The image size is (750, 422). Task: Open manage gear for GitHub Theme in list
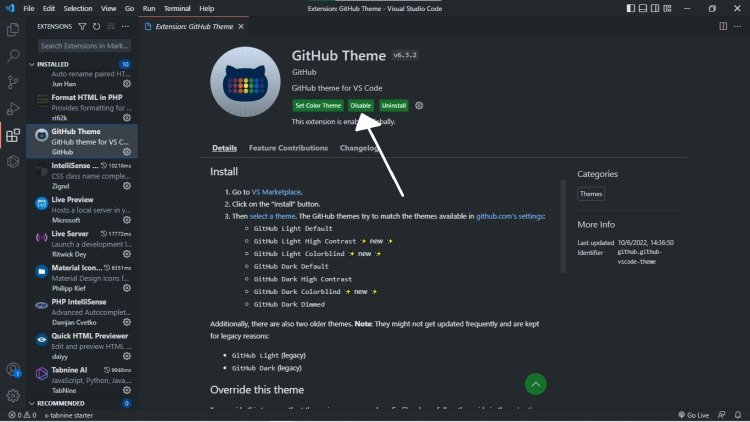127,152
